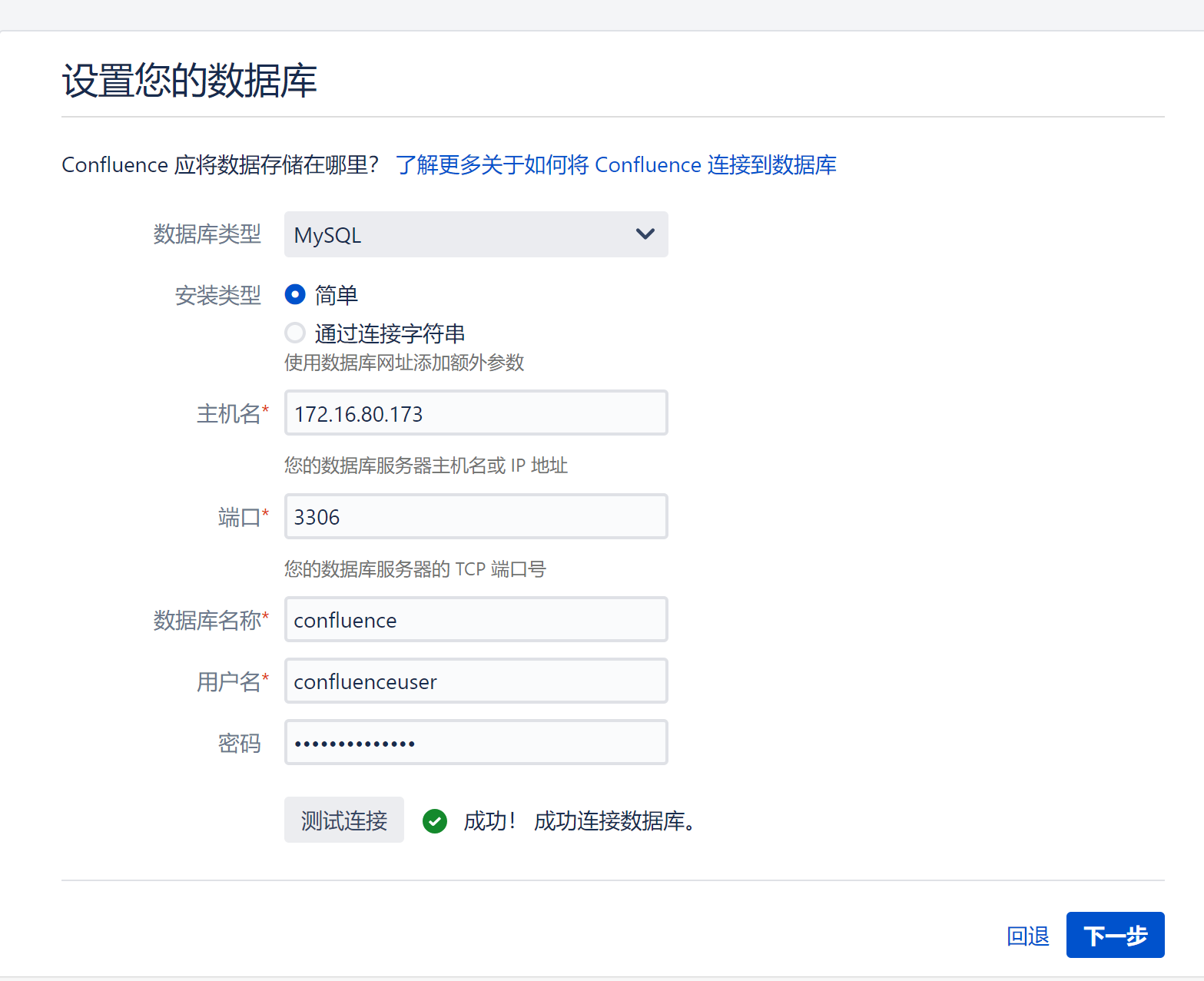This screenshot has width=1204, height=981.
Task: Open the database type MySQL dropdown
Action: (476, 234)
